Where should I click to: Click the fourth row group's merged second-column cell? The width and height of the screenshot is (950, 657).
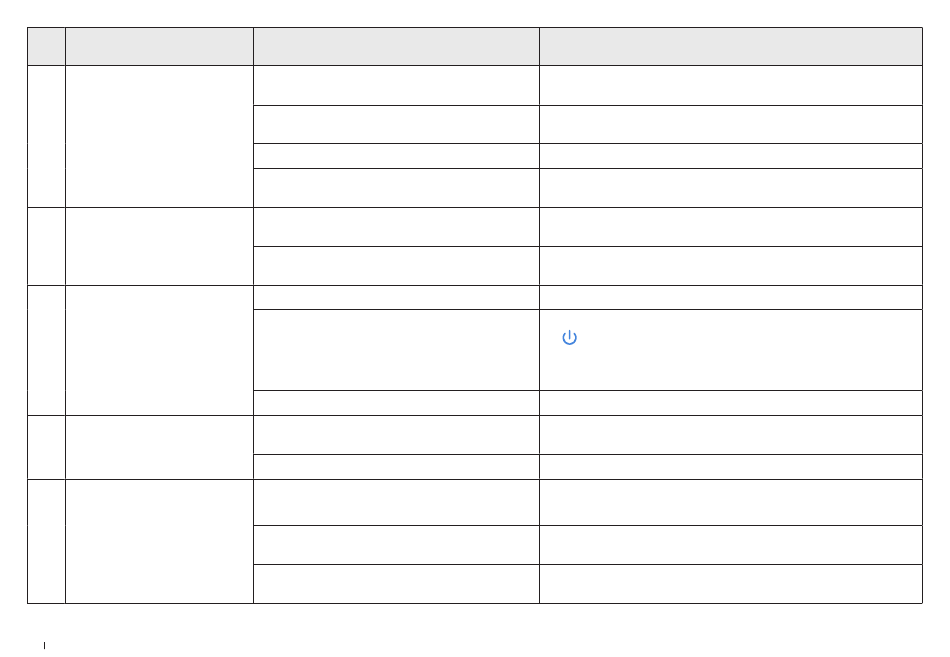159,447
